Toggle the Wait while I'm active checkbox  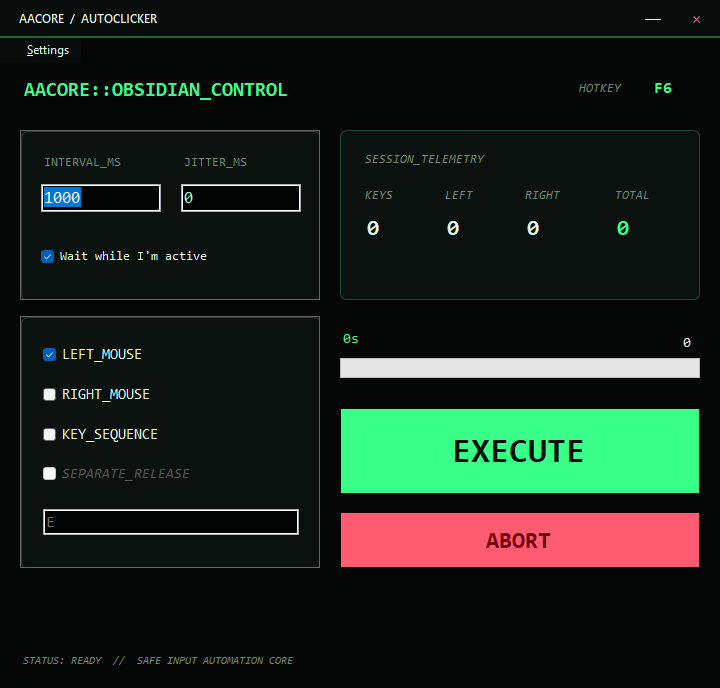pyautogui.click(x=47, y=256)
